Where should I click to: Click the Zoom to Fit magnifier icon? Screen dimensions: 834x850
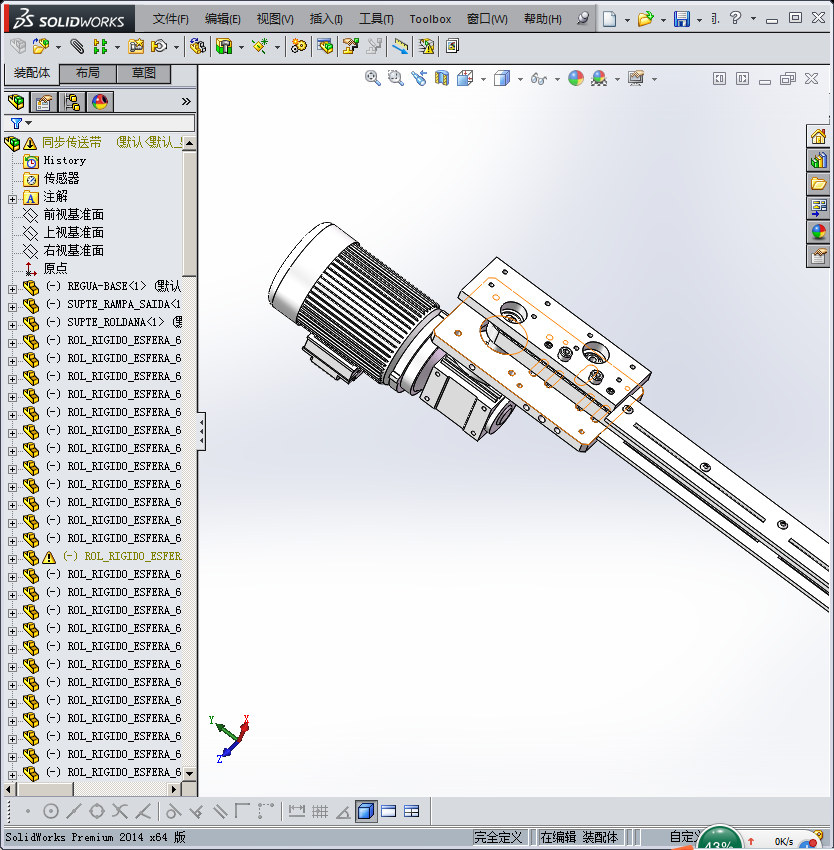tap(373, 79)
